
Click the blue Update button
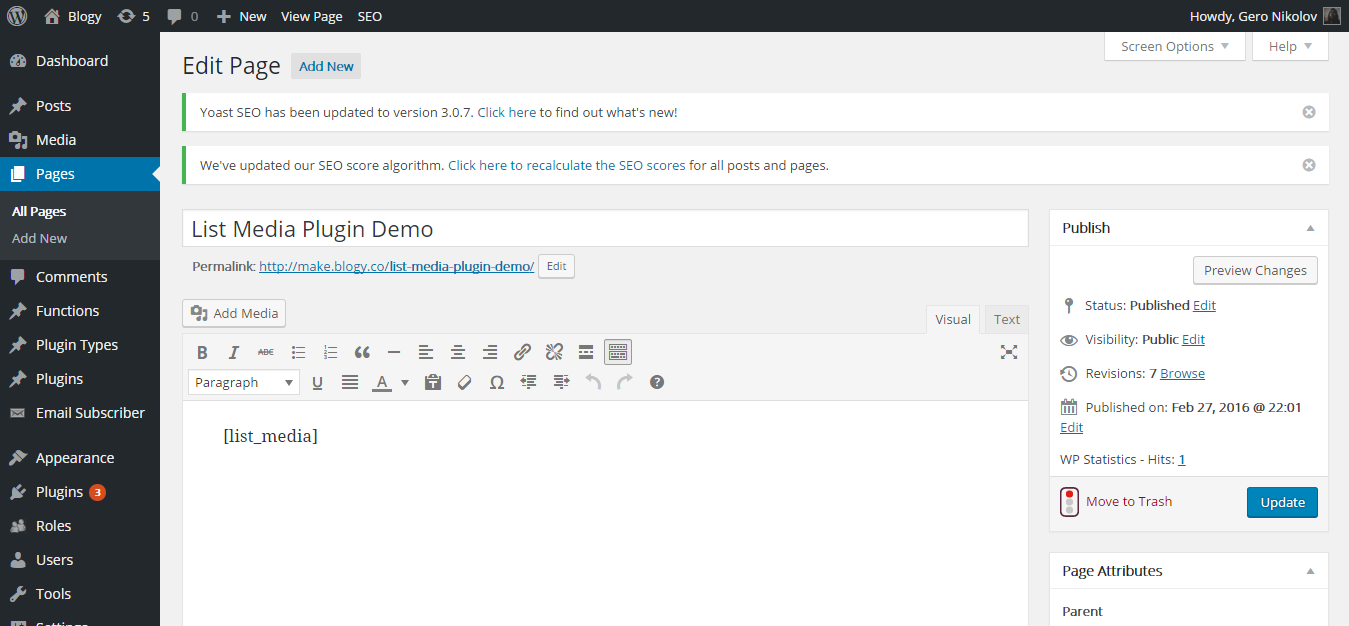click(1282, 502)
